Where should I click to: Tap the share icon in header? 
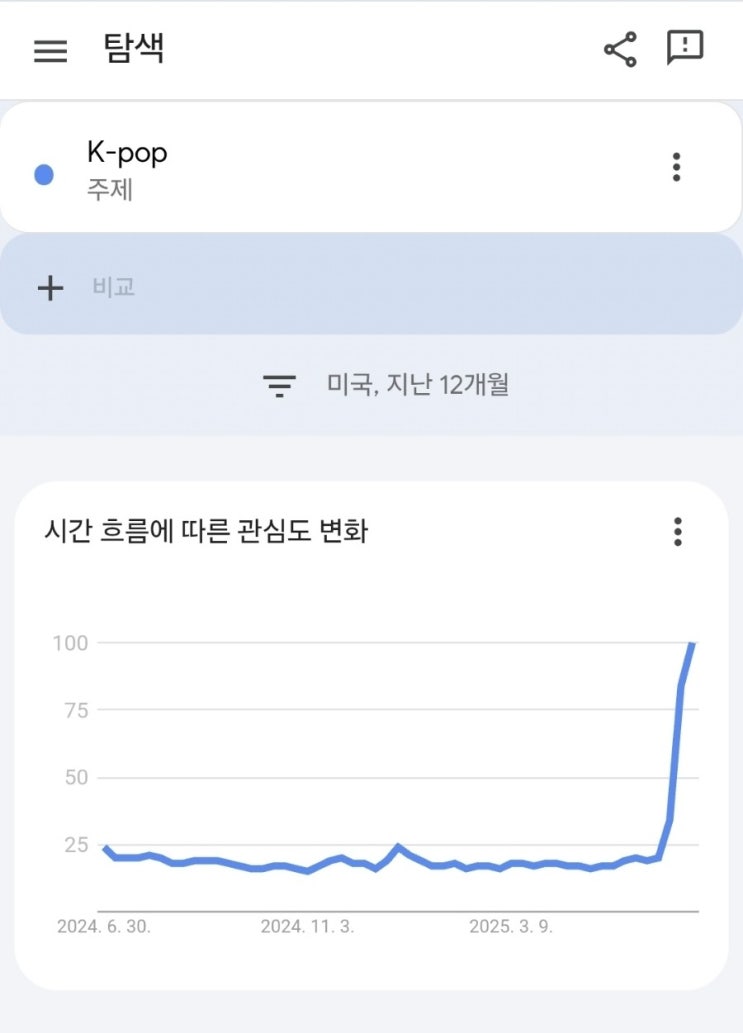click(620, 49)
